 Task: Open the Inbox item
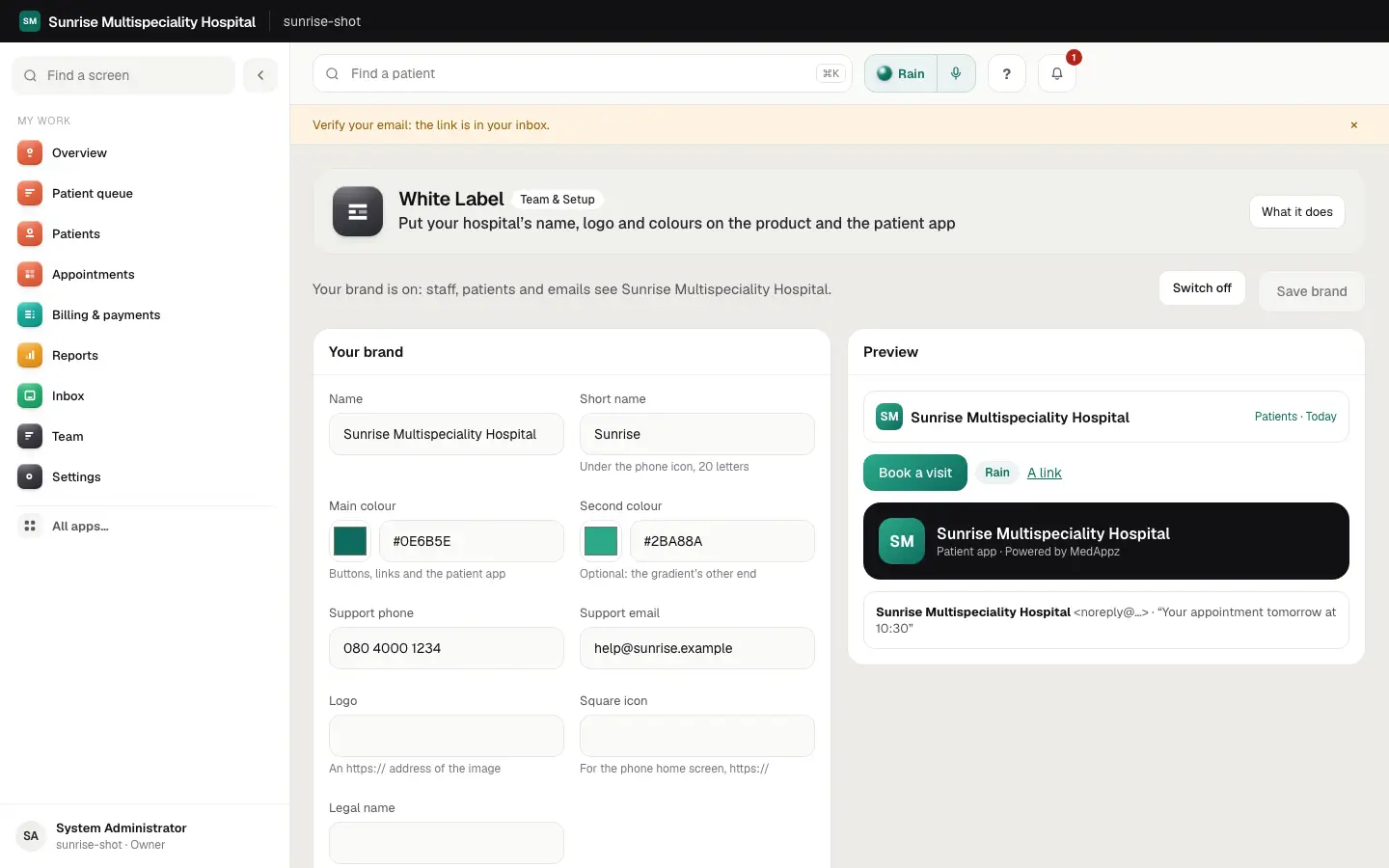point(145,396)
